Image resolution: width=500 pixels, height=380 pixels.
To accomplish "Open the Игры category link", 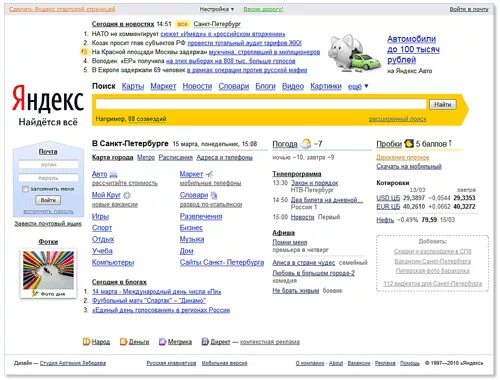I will [100, 217].
